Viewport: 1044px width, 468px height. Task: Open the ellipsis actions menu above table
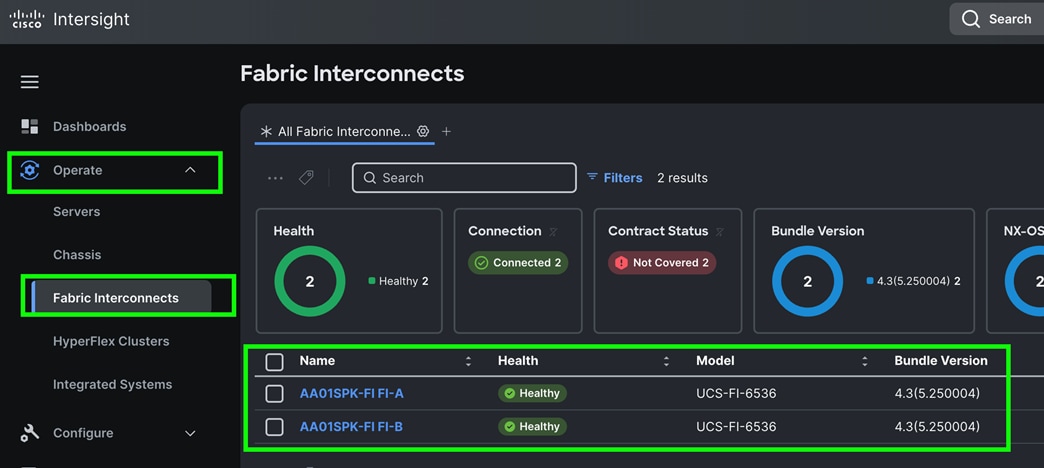(x=275, y=178)
